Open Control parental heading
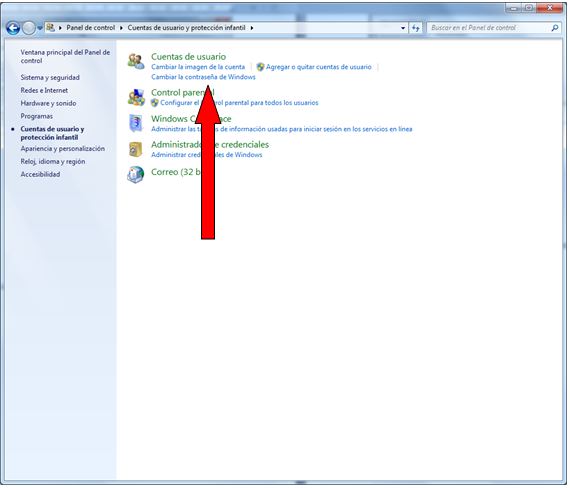This screenshot has height=488, width=570. click(182, 92)
